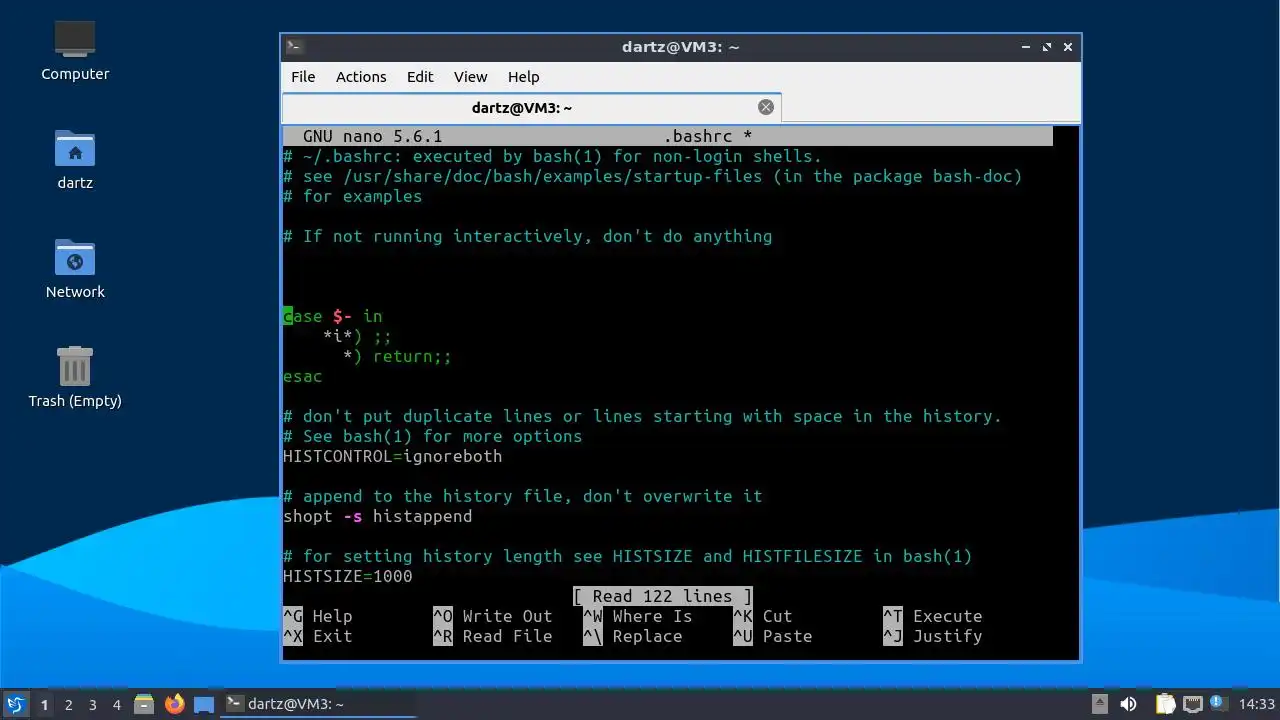Open the Computer desktop icon

click(75, 49)
